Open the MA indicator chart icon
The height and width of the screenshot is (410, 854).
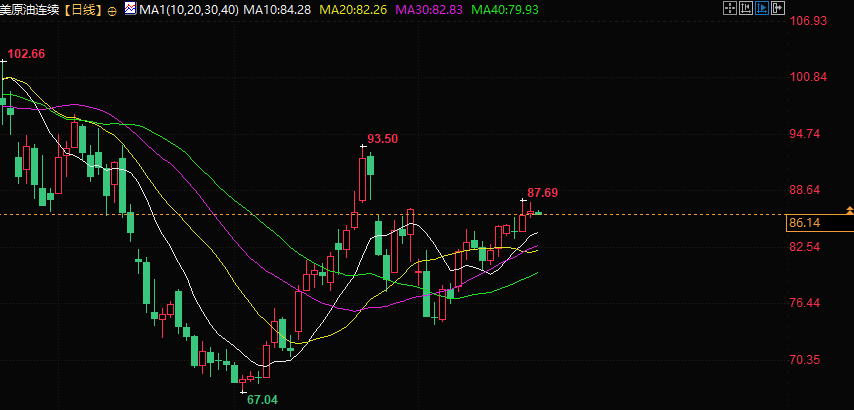131,8
